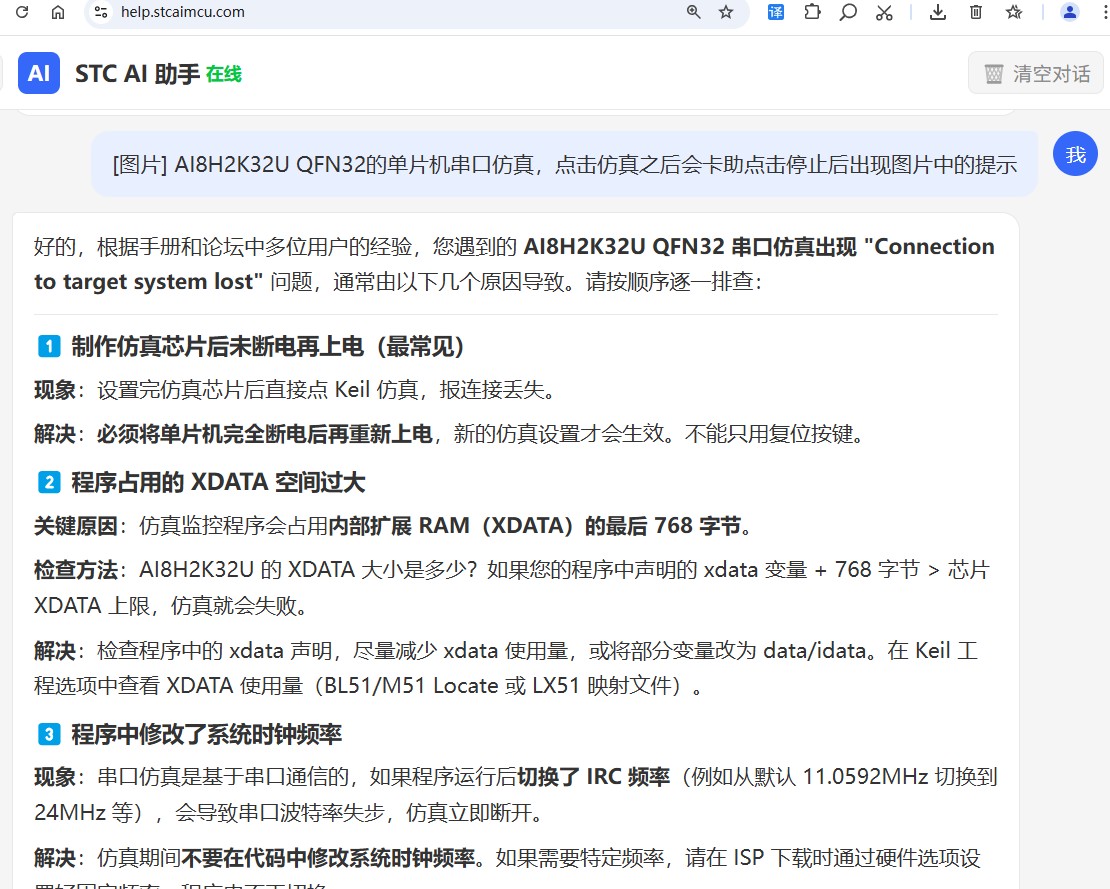
Task: Click heading 程序占用的 XDATA 空间过大
Action: pos(218,482)
